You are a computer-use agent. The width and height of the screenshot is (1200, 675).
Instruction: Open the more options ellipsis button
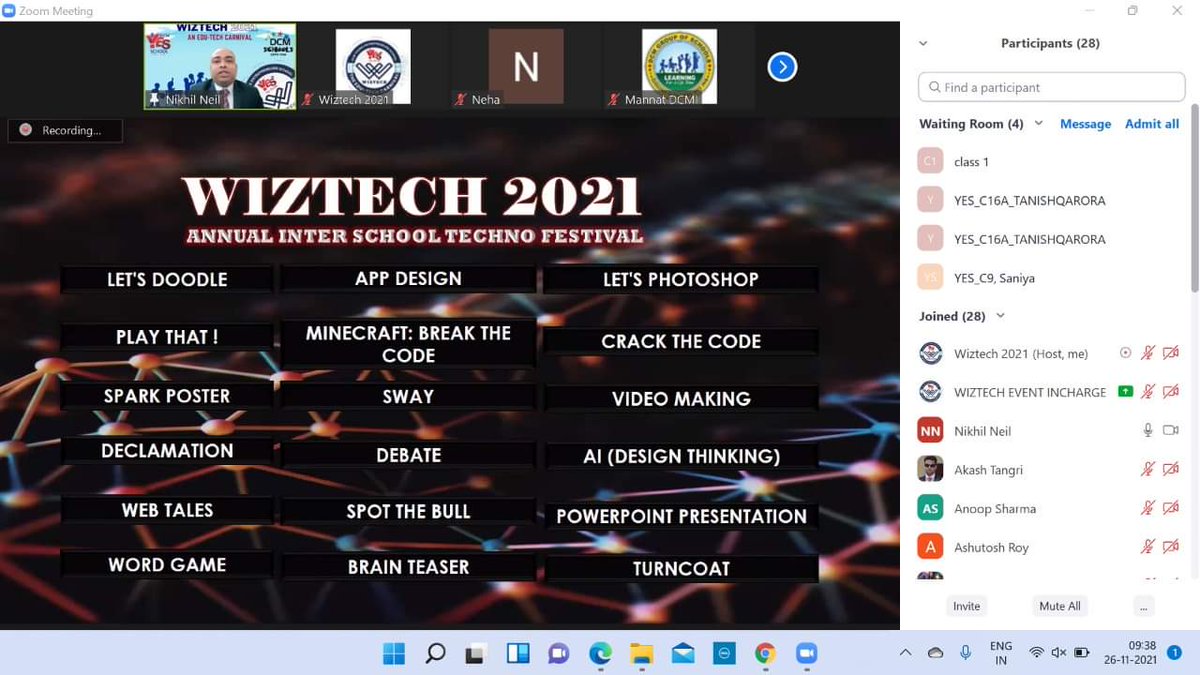point(1144,606)
